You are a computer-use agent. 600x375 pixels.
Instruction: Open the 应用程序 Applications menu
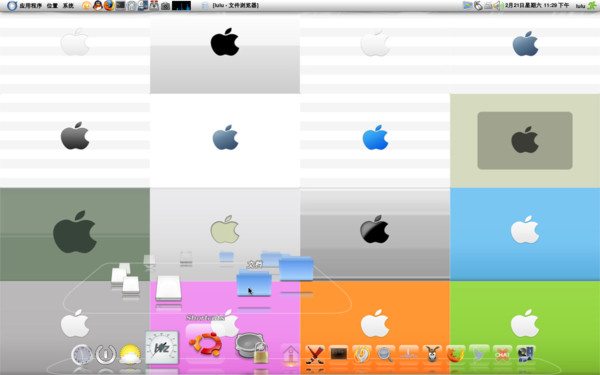(30, 6)
